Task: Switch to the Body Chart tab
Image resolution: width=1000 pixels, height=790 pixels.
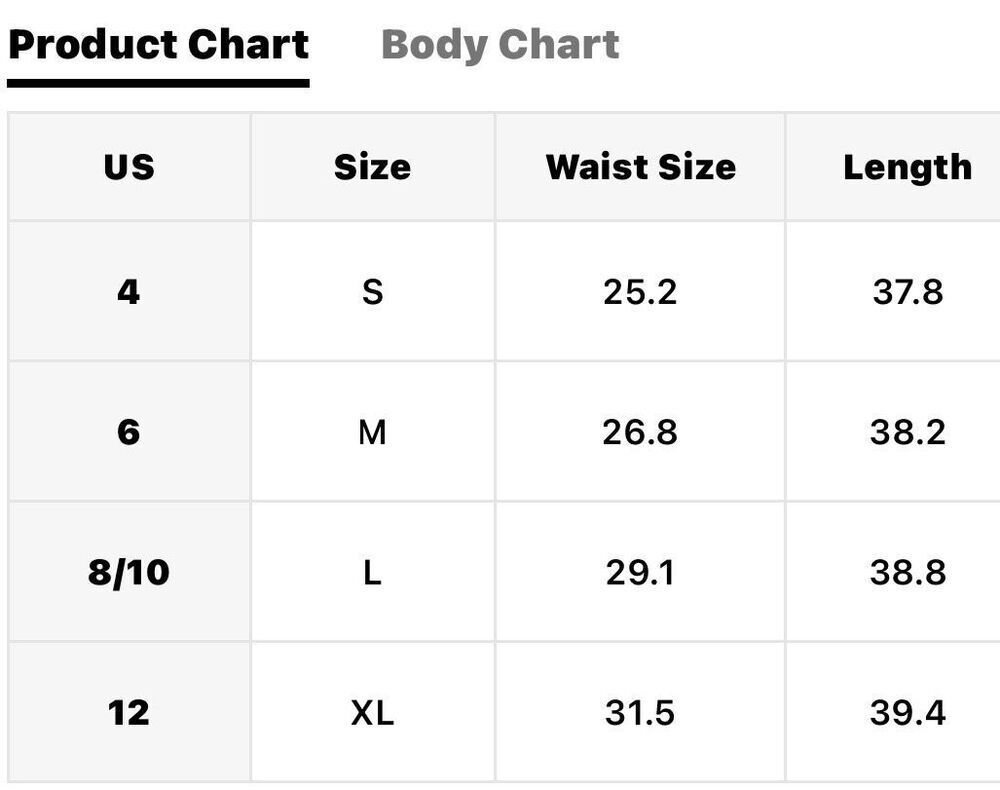Action: [x=500, y=45]
